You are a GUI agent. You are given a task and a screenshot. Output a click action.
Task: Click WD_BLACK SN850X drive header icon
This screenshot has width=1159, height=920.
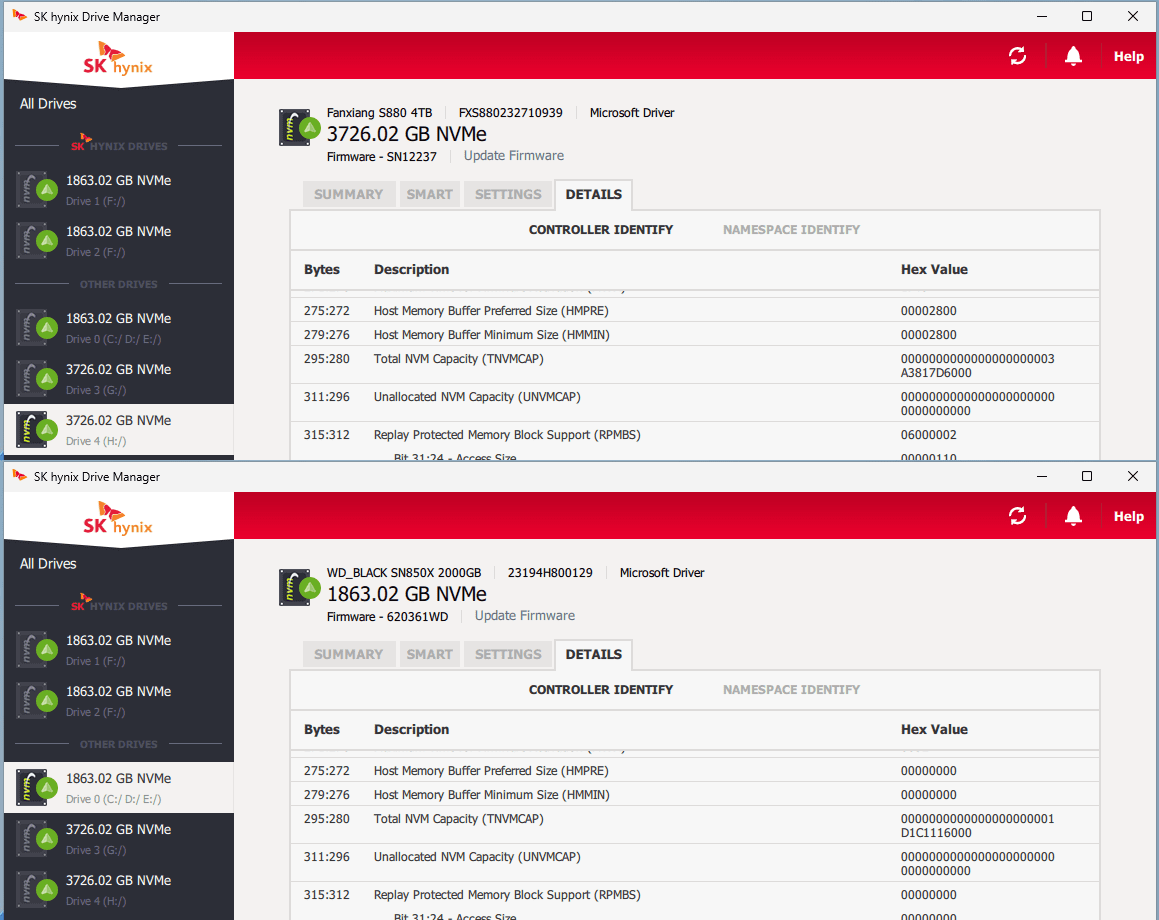(x=299, y=587)
